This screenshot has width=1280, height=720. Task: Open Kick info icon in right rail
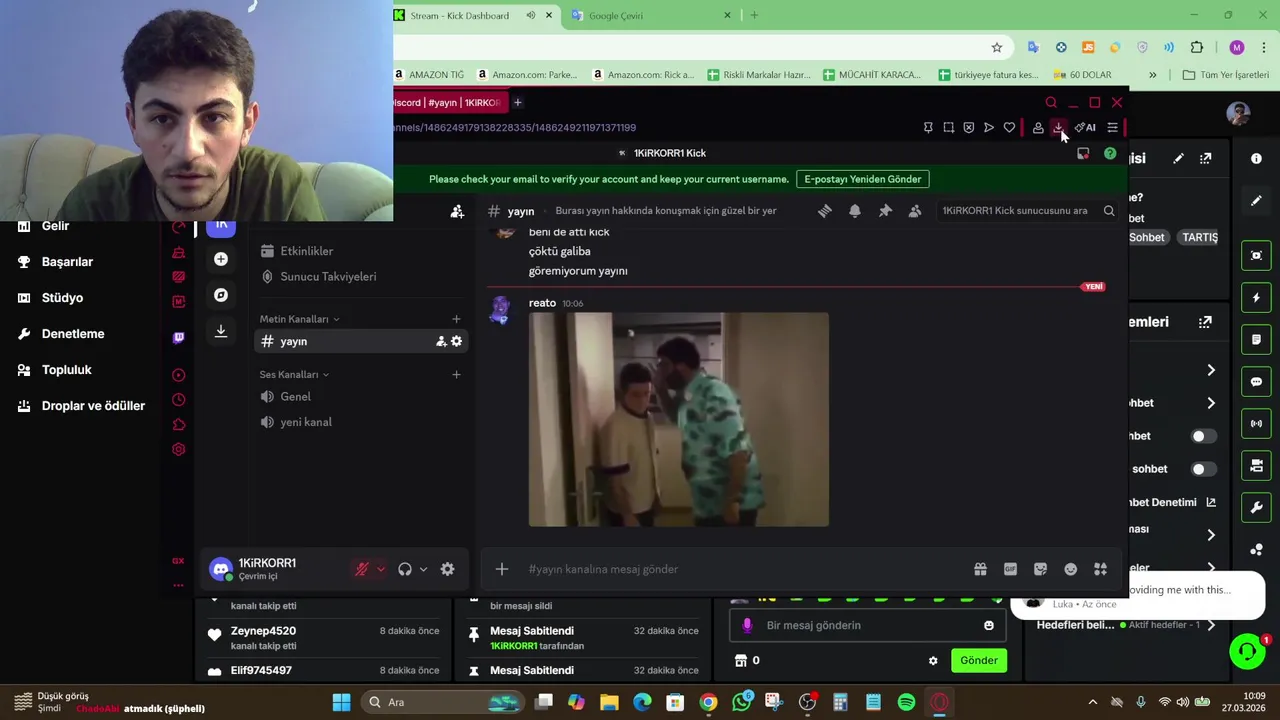tap(1257, 158)
